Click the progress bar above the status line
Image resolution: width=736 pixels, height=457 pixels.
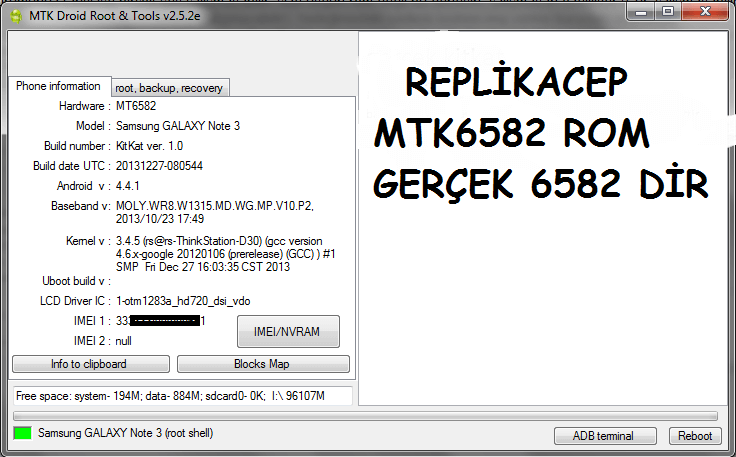[365, 415]
